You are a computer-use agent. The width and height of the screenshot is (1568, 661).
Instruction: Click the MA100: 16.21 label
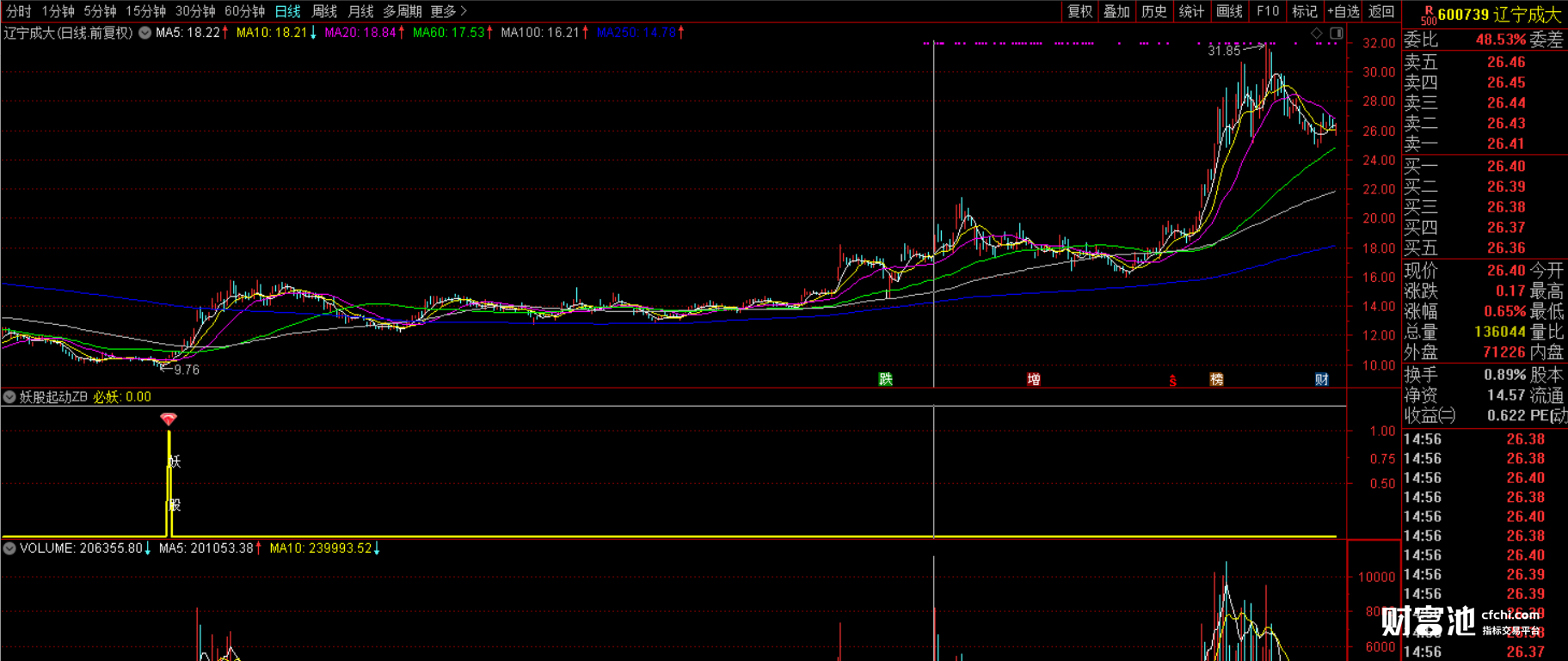point(544,33)
